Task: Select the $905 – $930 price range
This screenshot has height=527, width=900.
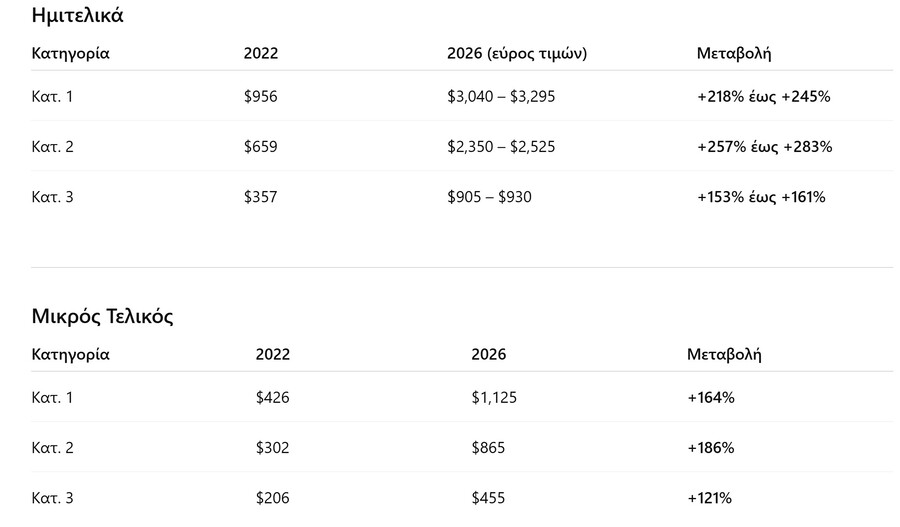Action: [489, 197]
